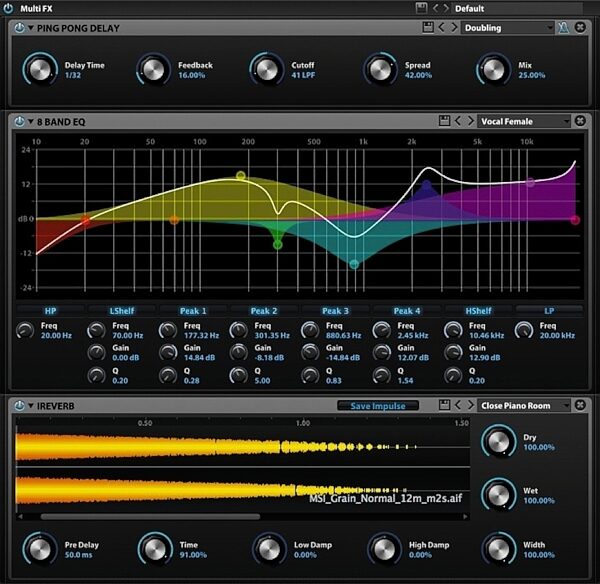The width and height of the screenshot is (600, 584).
Task: Click the High Damp knob
Action: [x=384, y=549]
